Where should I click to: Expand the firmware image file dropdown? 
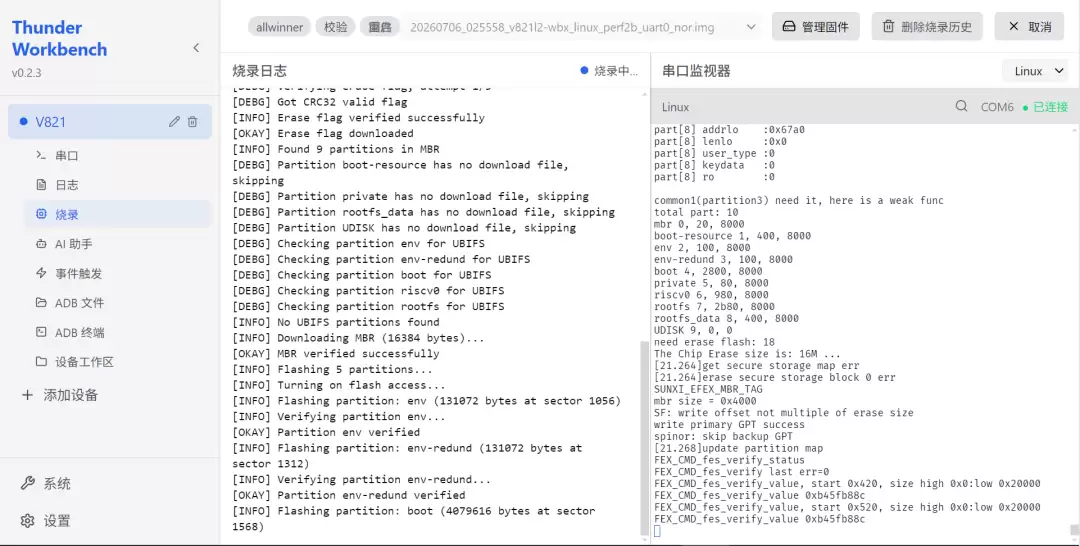pyautogui.click(x=751, y=28)
